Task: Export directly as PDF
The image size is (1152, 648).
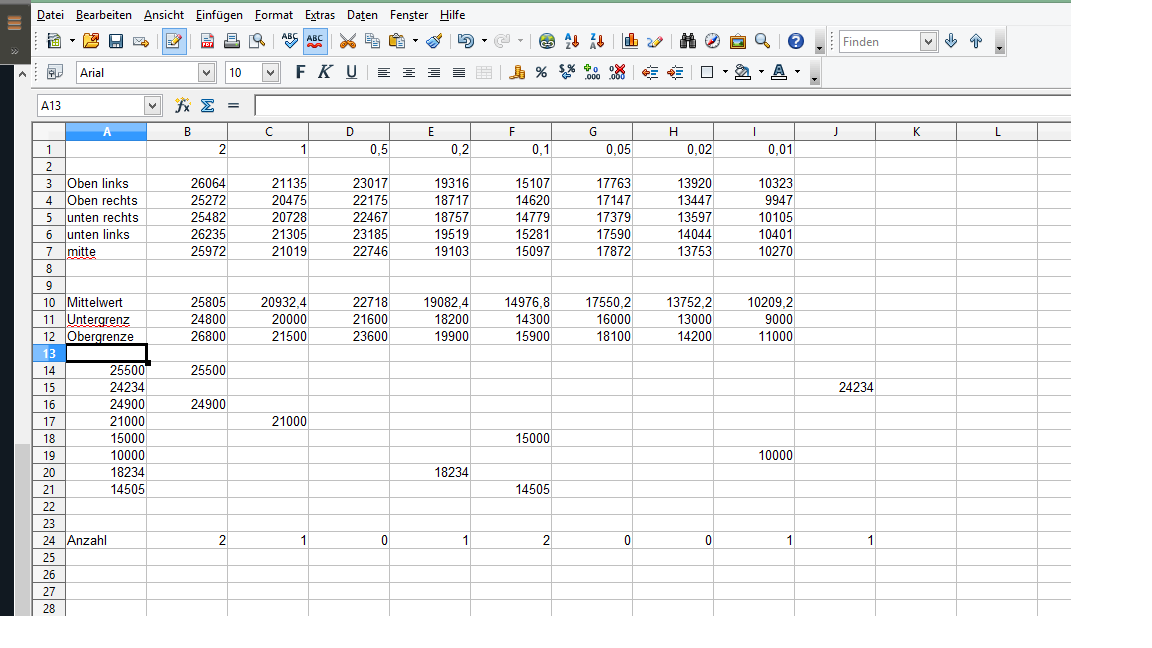Action: click(207, 41)
